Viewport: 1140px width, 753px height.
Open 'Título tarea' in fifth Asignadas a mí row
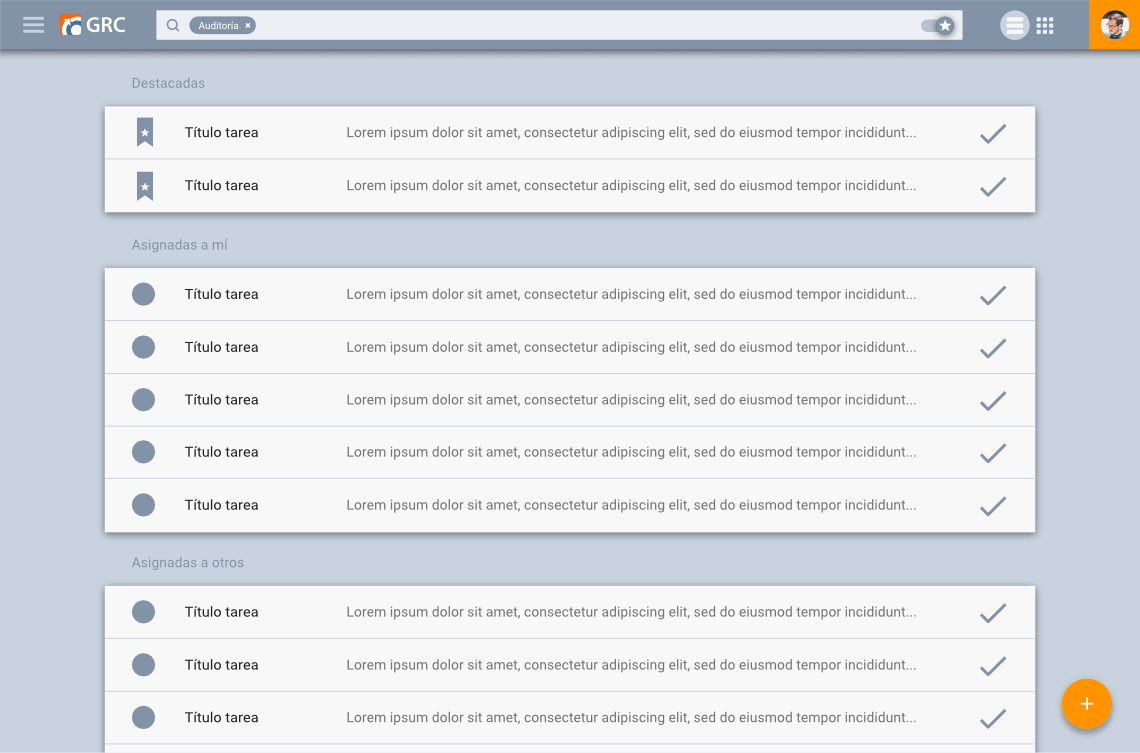221,504
